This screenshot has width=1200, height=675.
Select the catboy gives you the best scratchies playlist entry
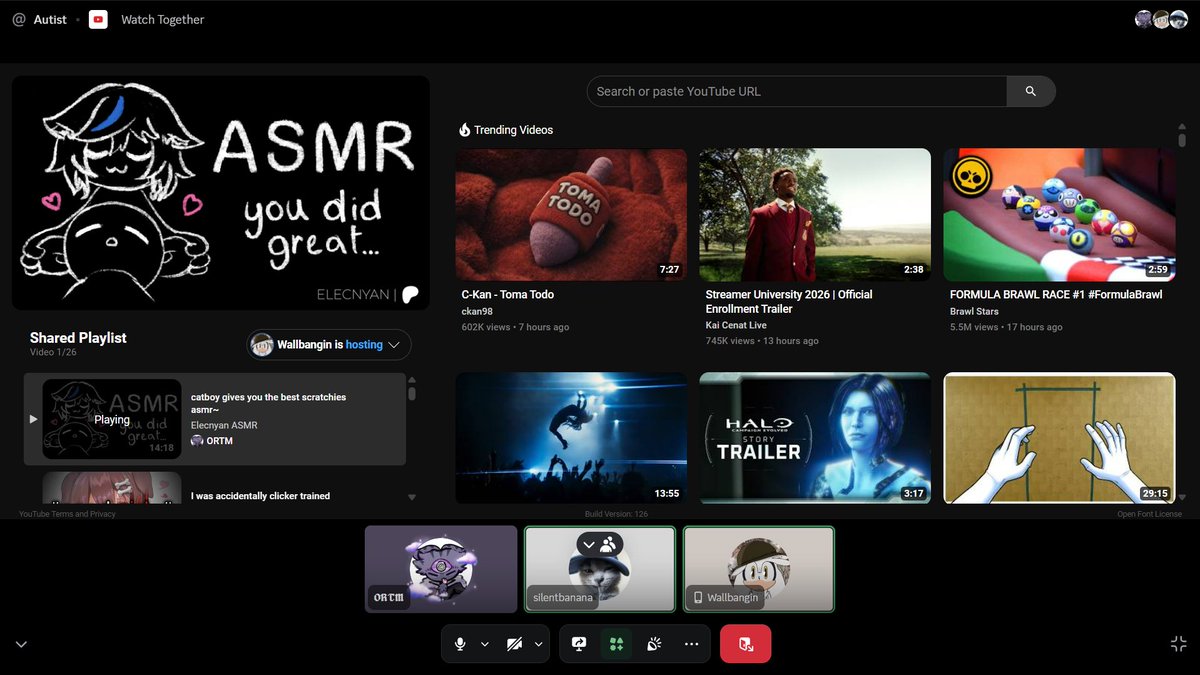(214, 419)
